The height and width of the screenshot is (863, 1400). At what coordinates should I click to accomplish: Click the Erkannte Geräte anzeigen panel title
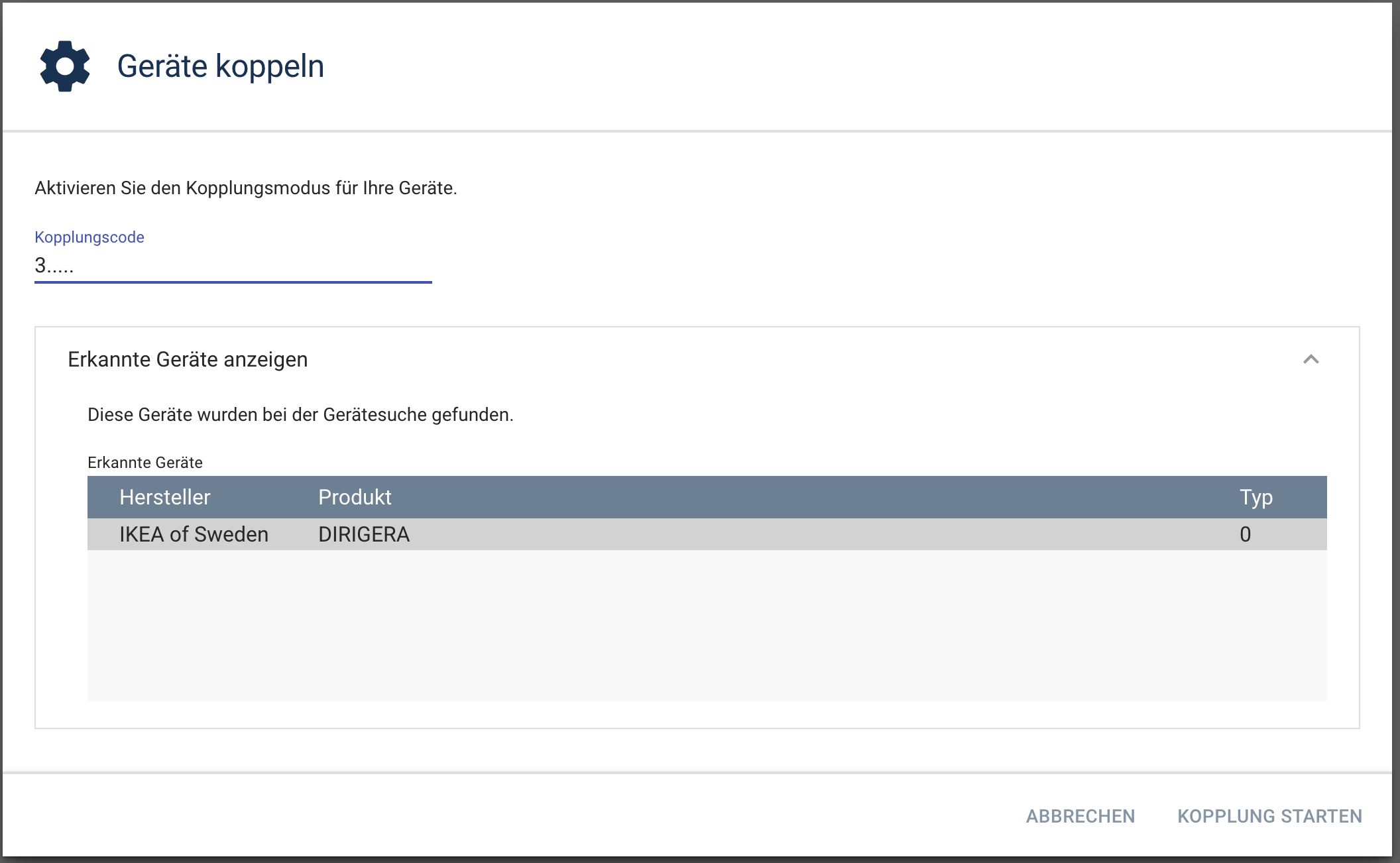(x=188, y=359)
